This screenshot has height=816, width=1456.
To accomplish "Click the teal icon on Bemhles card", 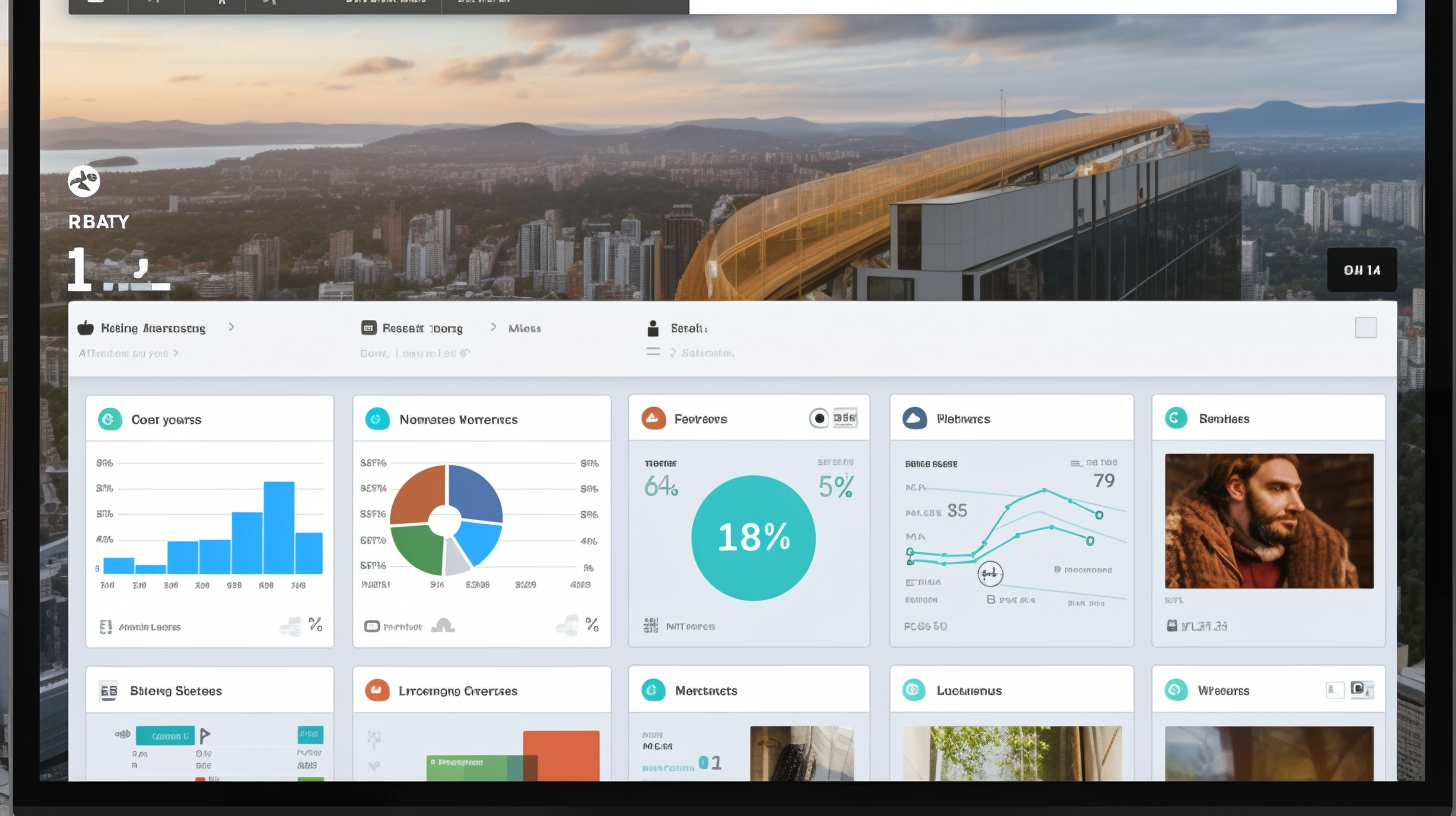I will (1176, 419).
